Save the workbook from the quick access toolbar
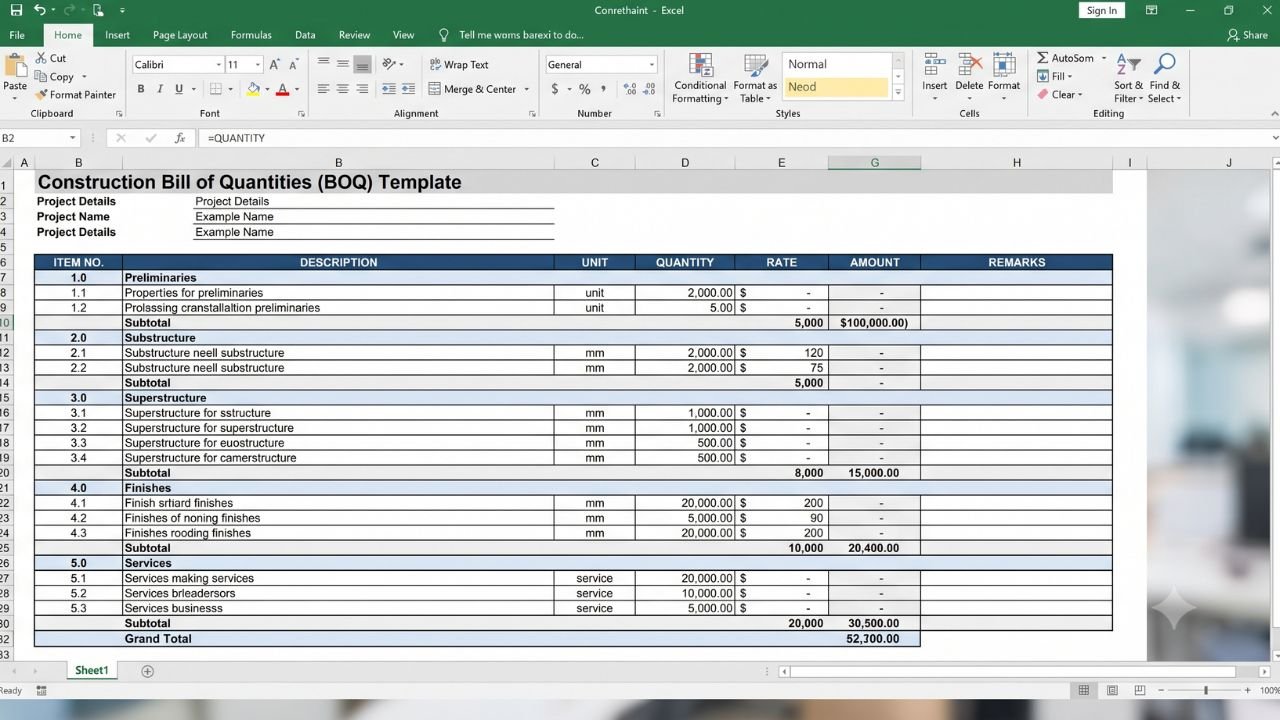The image size is (1280, 720). [x=16, y=10]
